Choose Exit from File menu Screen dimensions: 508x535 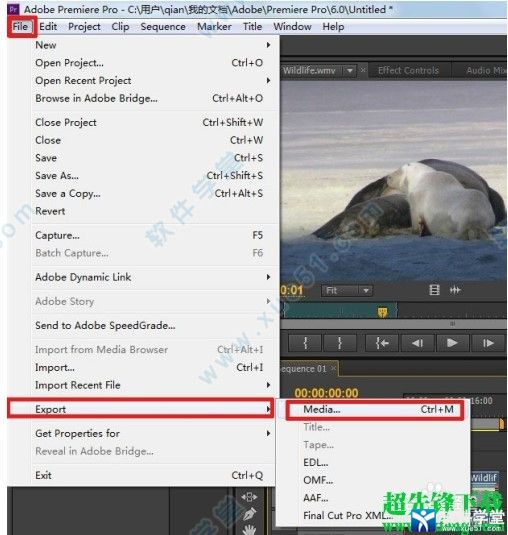click(153, 475)
